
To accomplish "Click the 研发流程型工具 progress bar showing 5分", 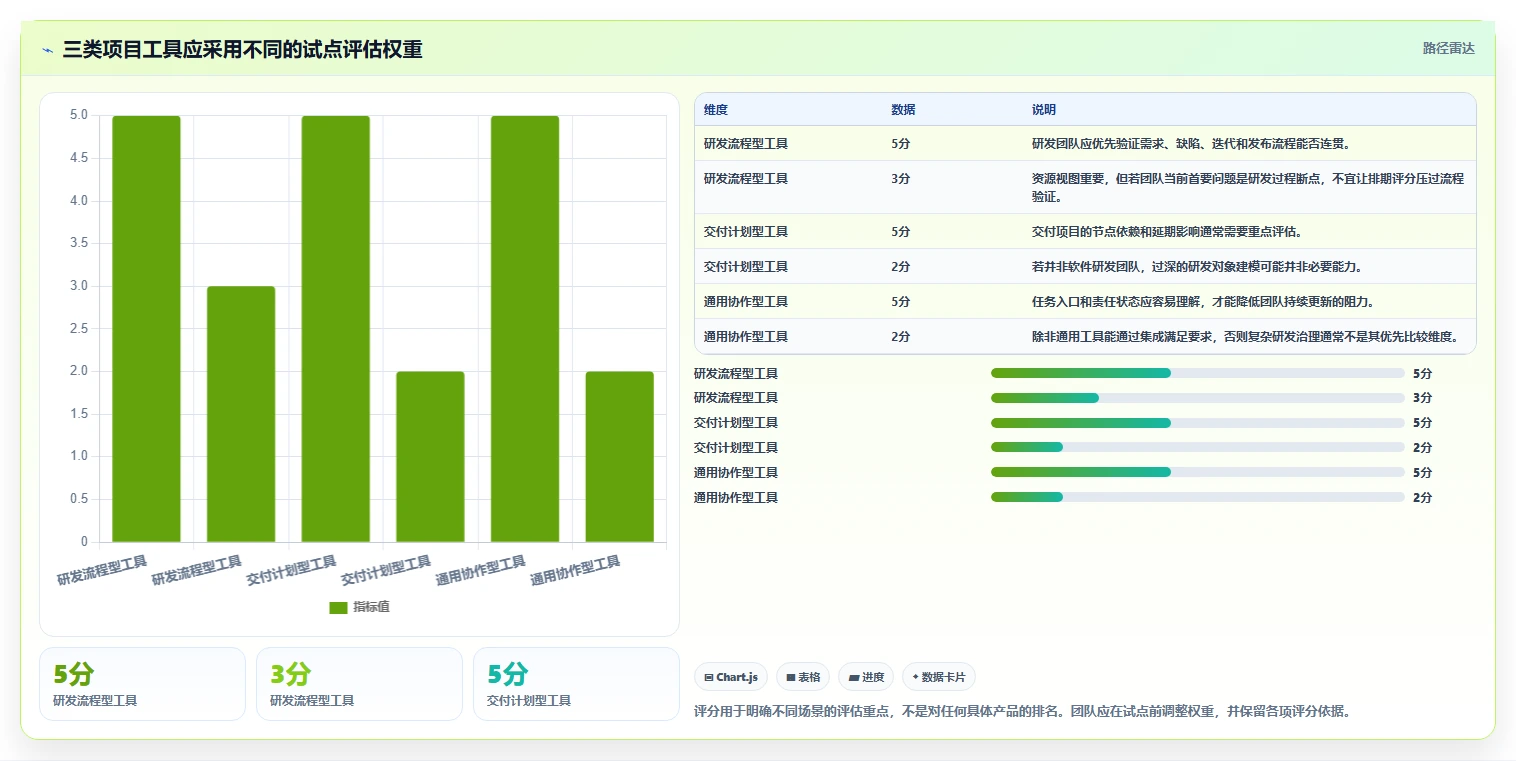I will click(x=1198, y=373).
